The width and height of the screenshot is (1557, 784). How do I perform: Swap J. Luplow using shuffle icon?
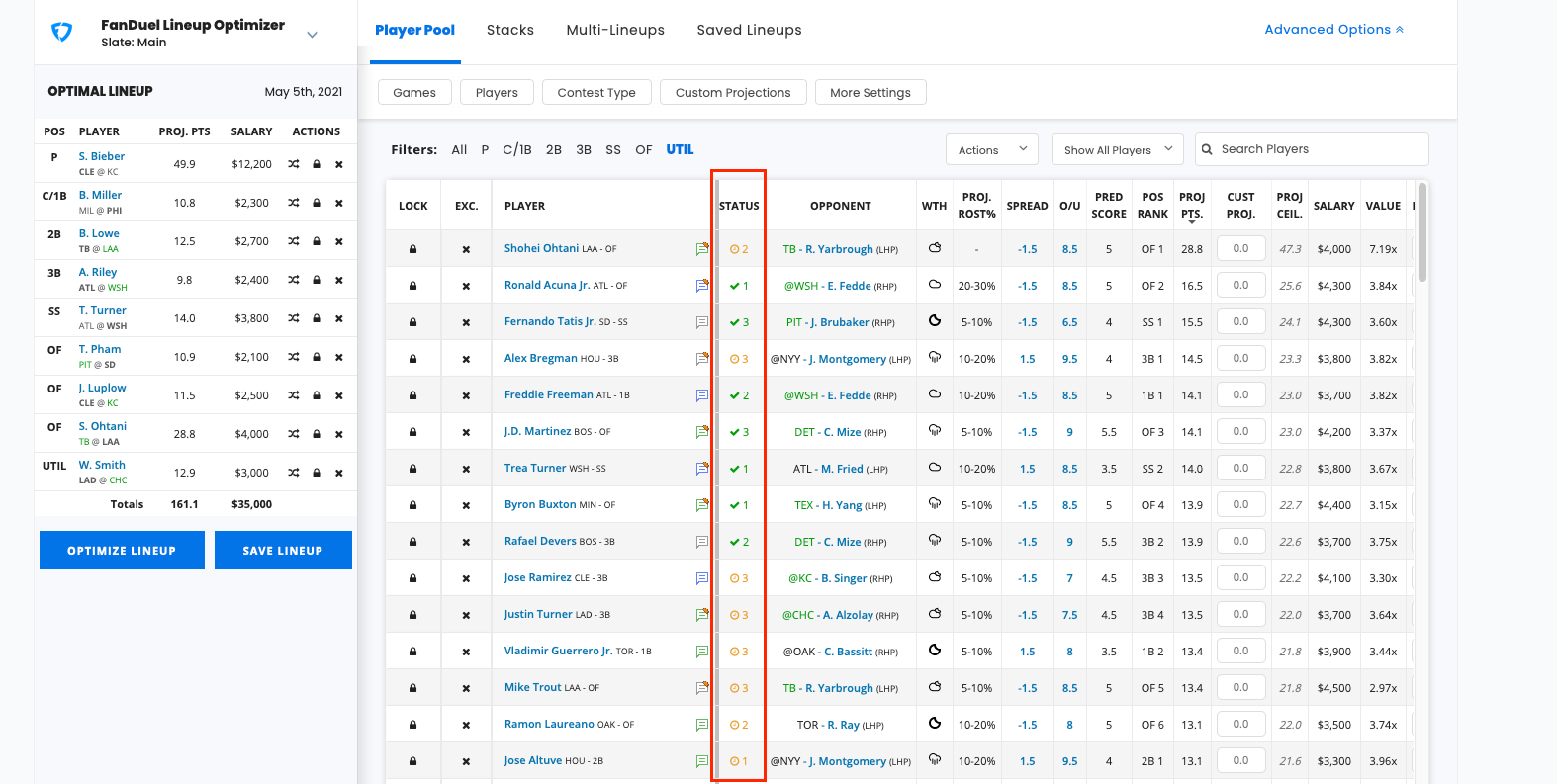click(x=294, y=395)
